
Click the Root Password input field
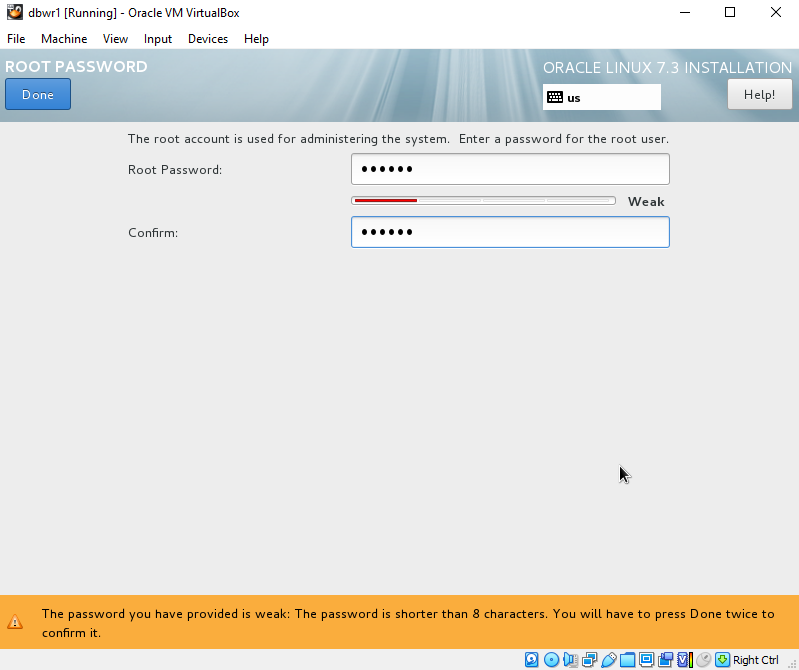[510, 169]
